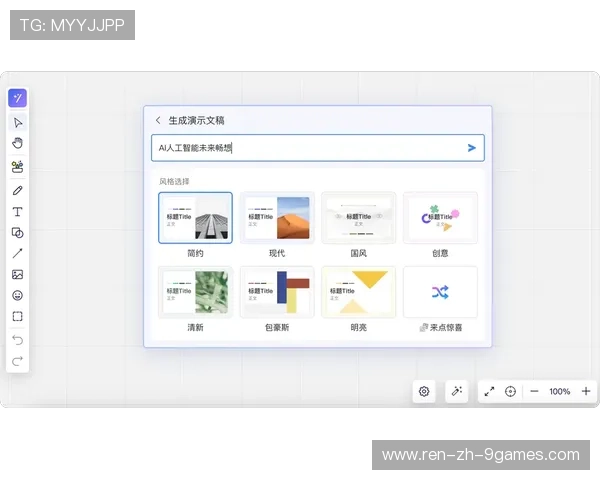Open canvas settings gear

pos(424,392)
